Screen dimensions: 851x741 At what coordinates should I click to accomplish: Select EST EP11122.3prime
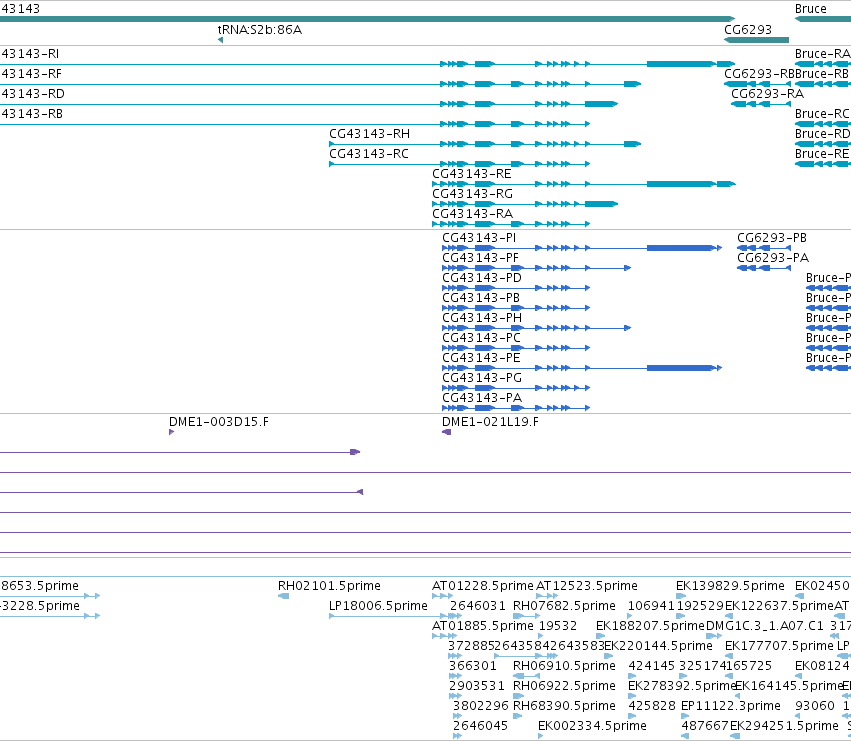[731, 706]
